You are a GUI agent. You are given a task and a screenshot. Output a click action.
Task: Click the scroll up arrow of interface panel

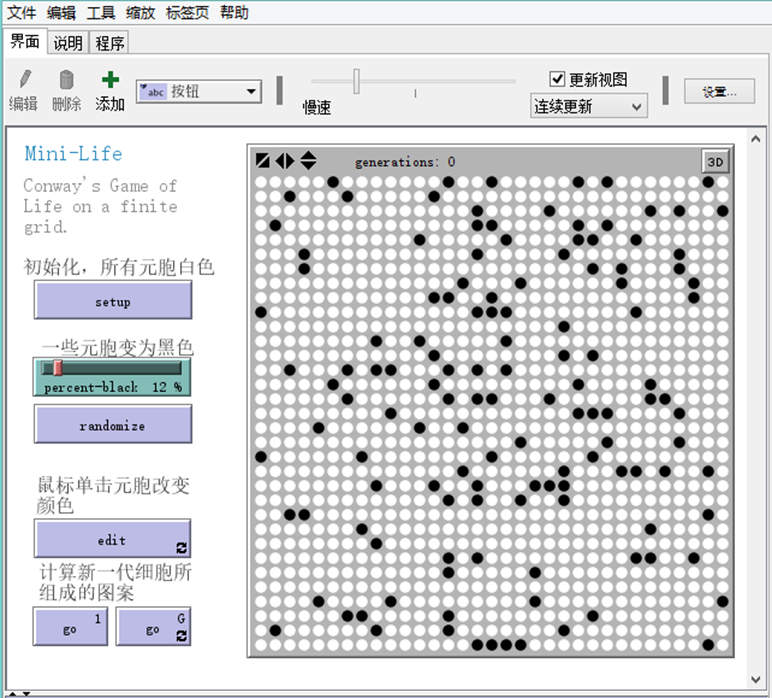pos(756,139)
